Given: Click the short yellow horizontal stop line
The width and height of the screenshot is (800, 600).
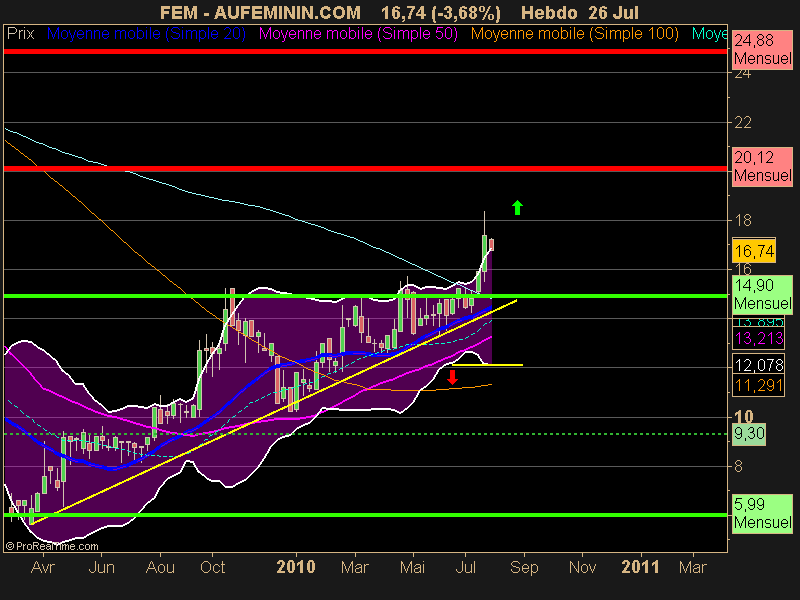Looking at the screenshot, I should tap(487, 365).
